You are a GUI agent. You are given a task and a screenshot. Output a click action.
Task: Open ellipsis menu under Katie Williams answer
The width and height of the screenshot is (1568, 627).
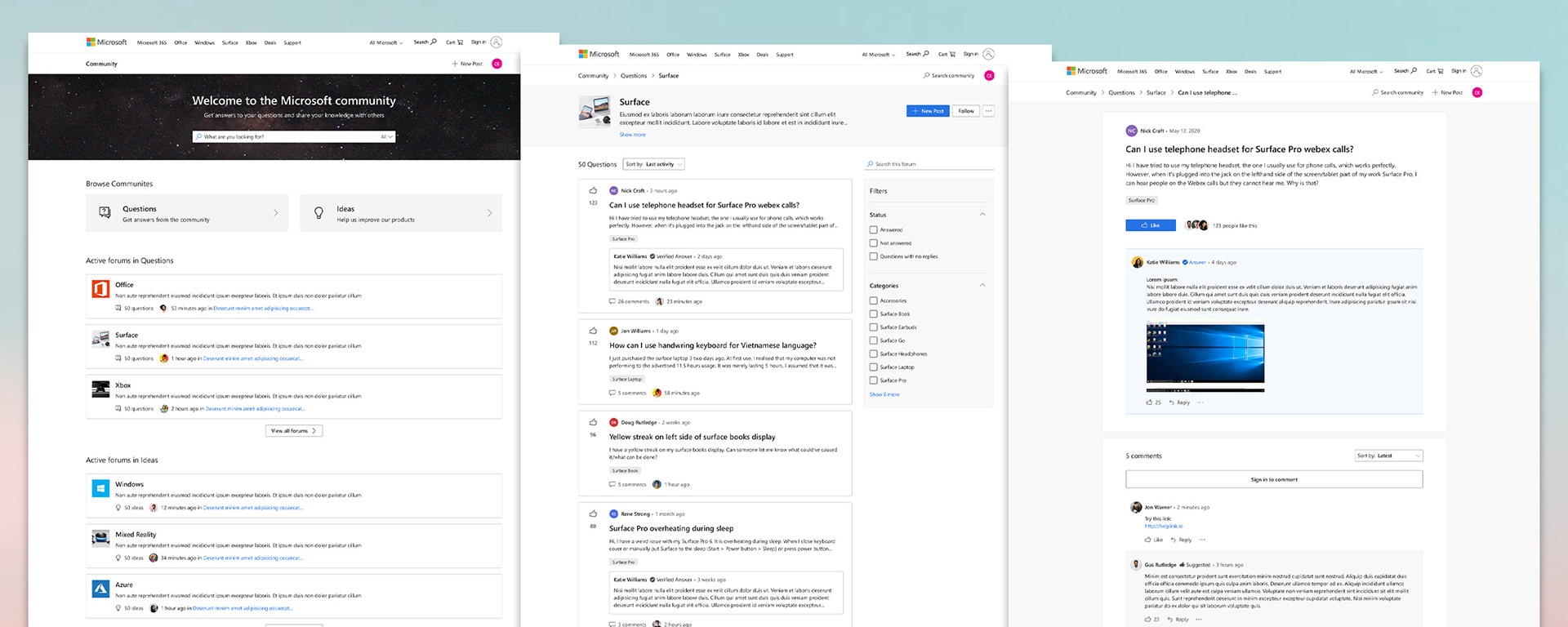tap(1200, 402)
